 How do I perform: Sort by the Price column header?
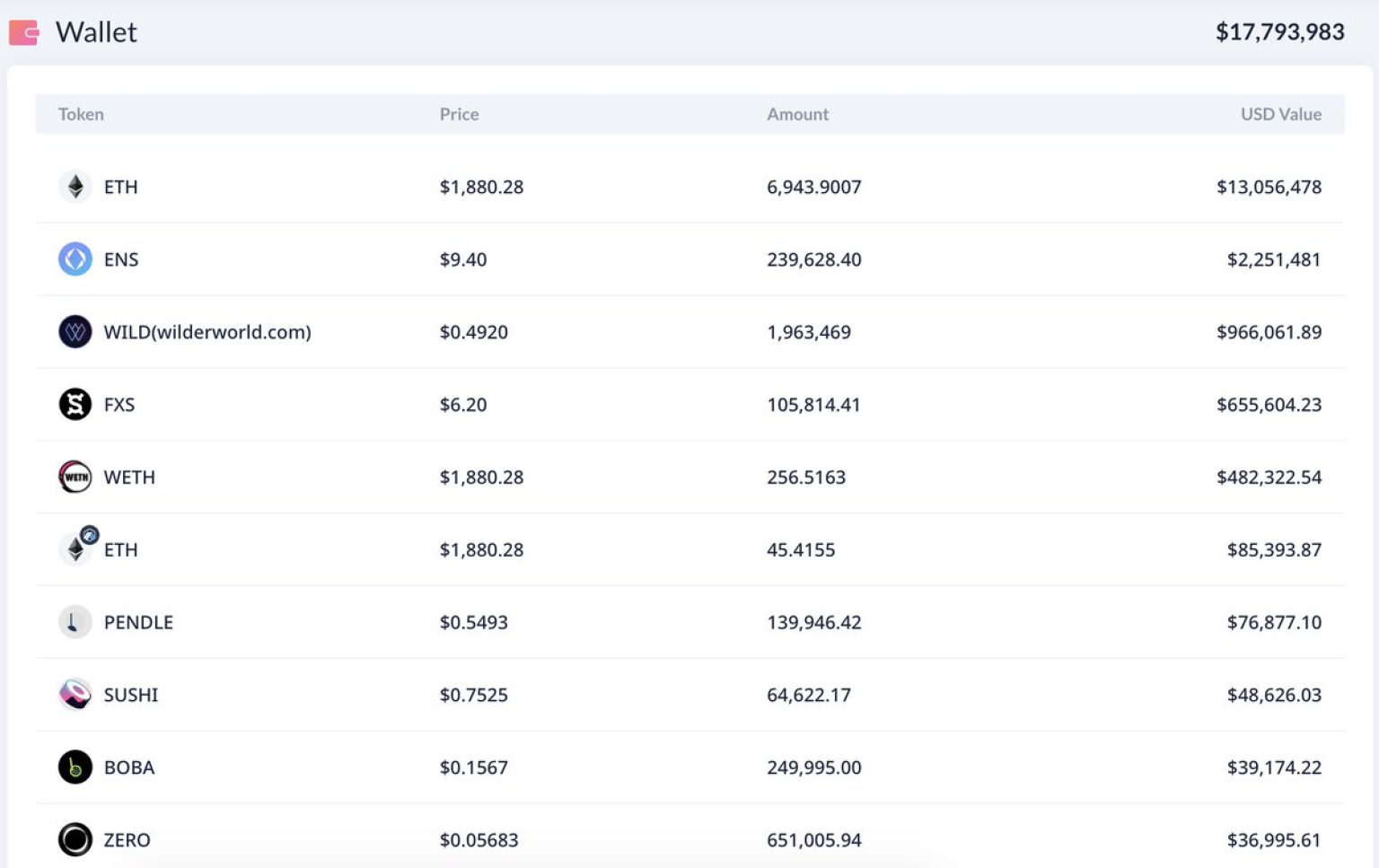(x=459, y=114)
